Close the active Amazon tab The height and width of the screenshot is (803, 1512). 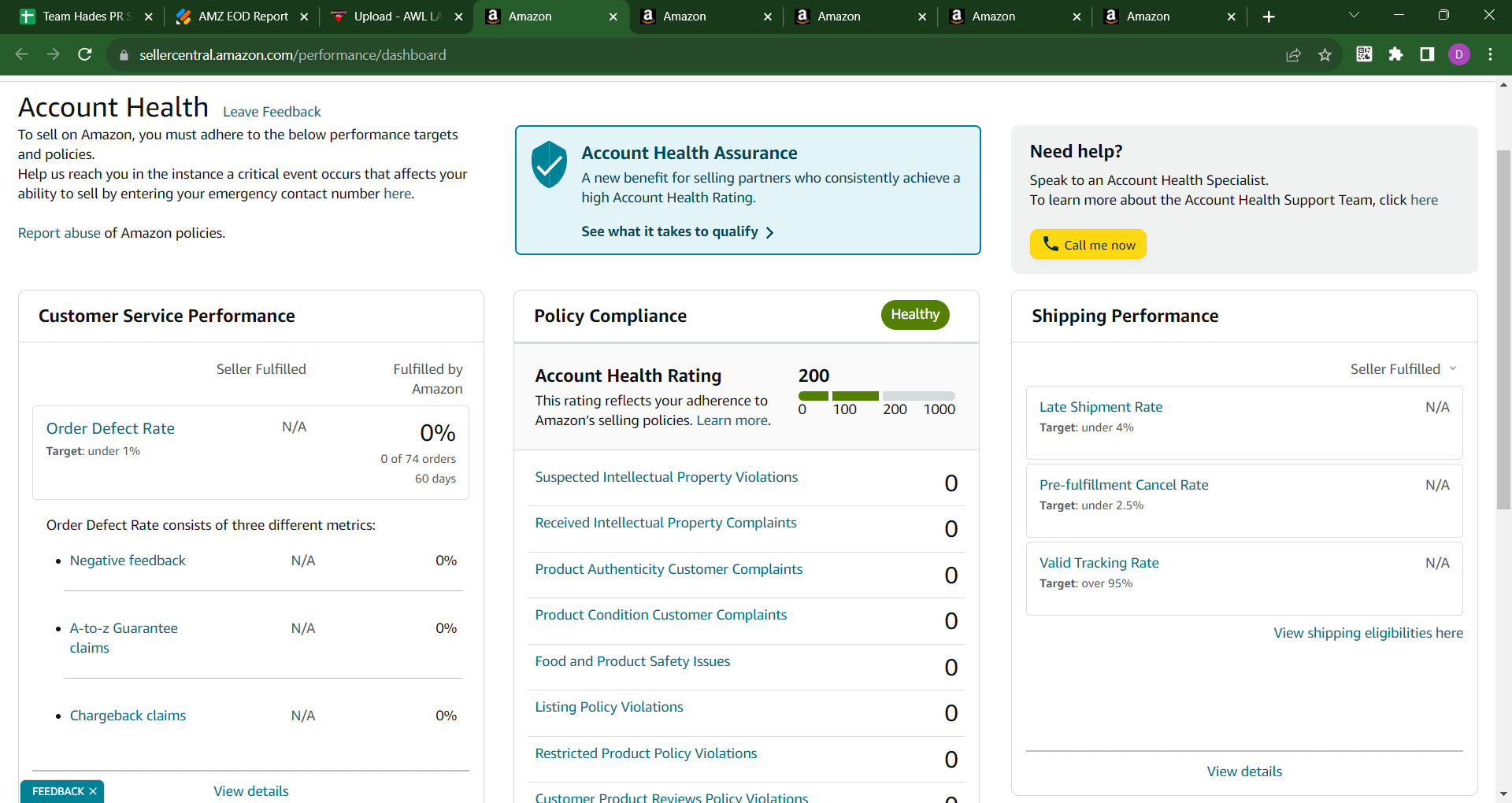(613, 17)
